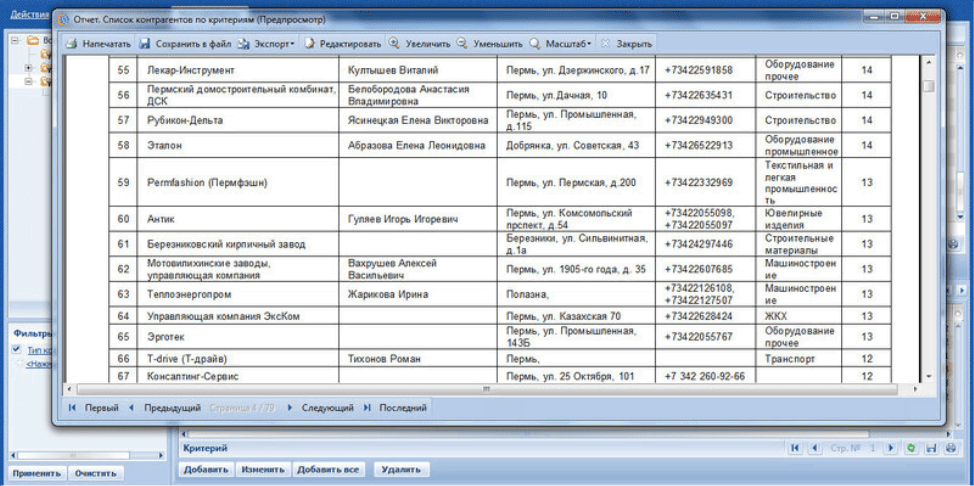Image resolution: width=974 pixels, height=486 pixels.
Task: Go to Предыдущий (previous) page
Action: tap(165, 408)
